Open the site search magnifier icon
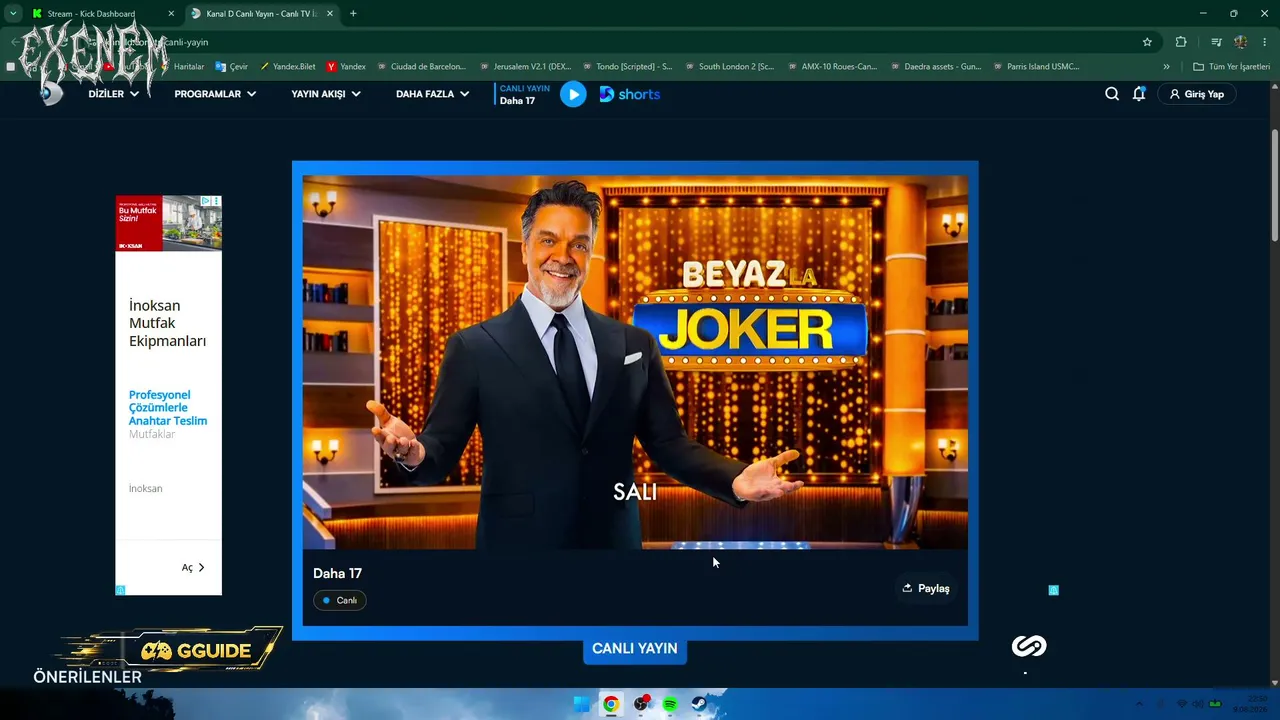Viewport: 1280px width, 720px height. click(x=1112, y=94)
